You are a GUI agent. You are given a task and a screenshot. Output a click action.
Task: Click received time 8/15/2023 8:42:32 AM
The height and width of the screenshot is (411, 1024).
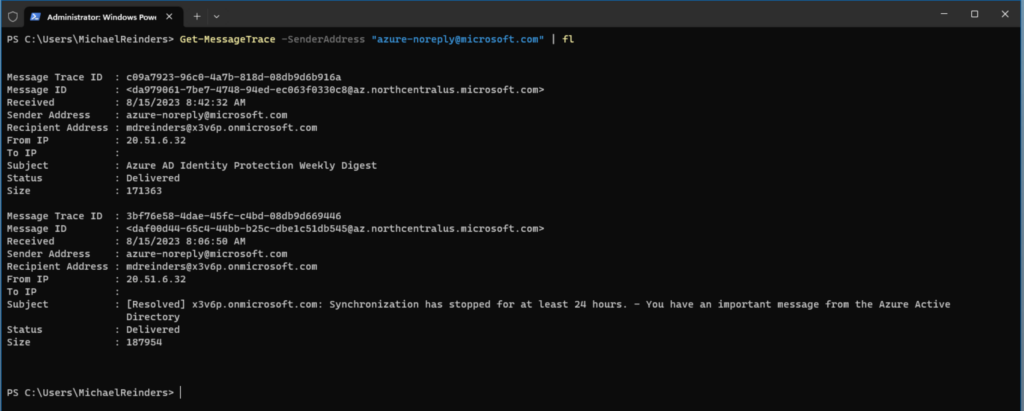[x=185, y=103]
